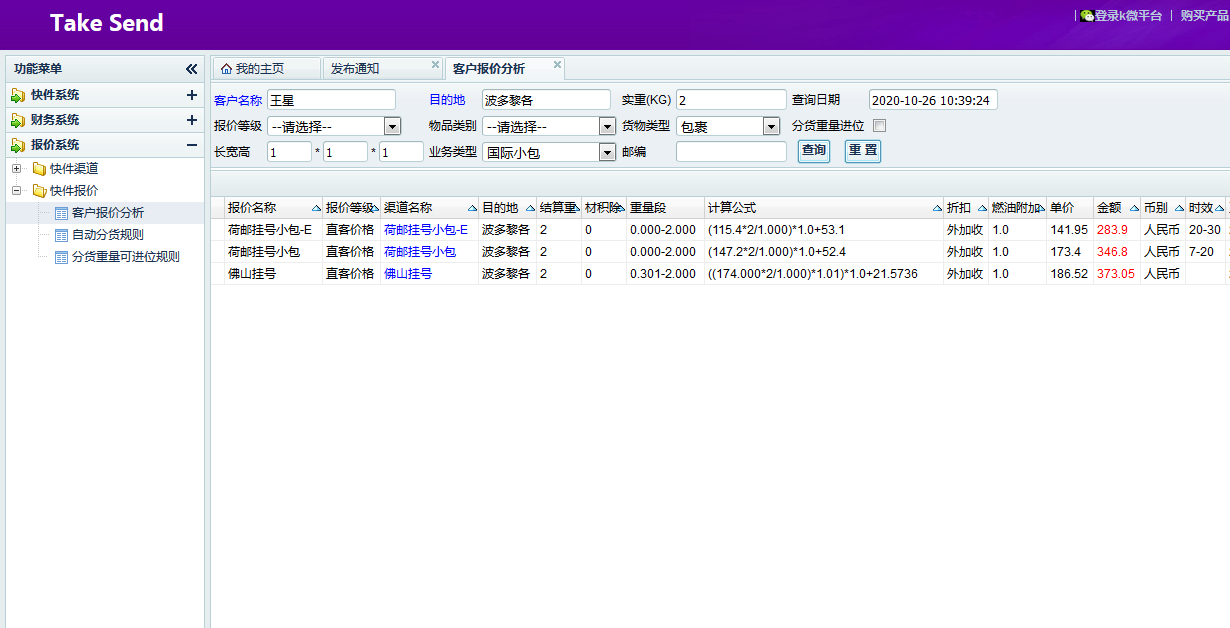Collapse the 功能菜单 sidebar with double-arrow icon

(191, 69)
